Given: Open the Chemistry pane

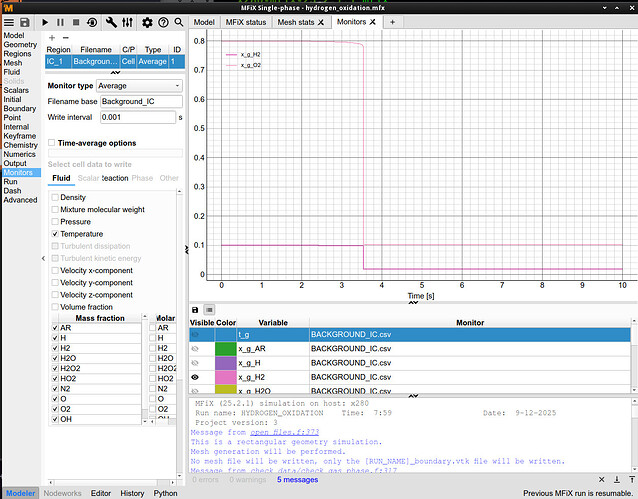Looking at the screenshot, I should click(x=20, y=145).
